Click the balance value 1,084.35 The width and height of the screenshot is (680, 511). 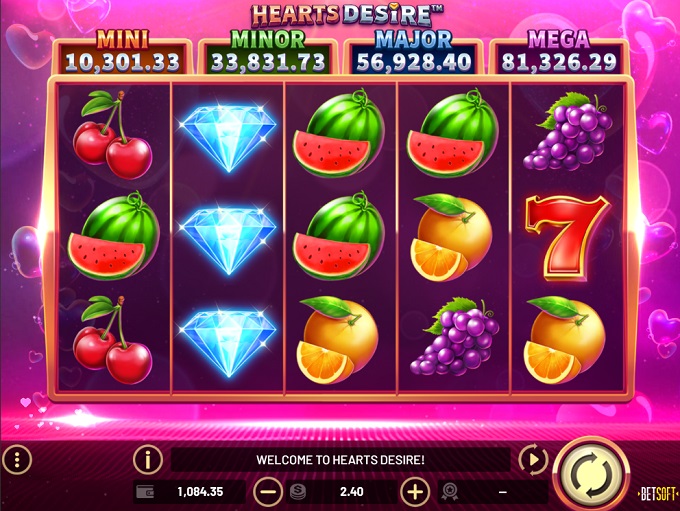coord(200,492)
